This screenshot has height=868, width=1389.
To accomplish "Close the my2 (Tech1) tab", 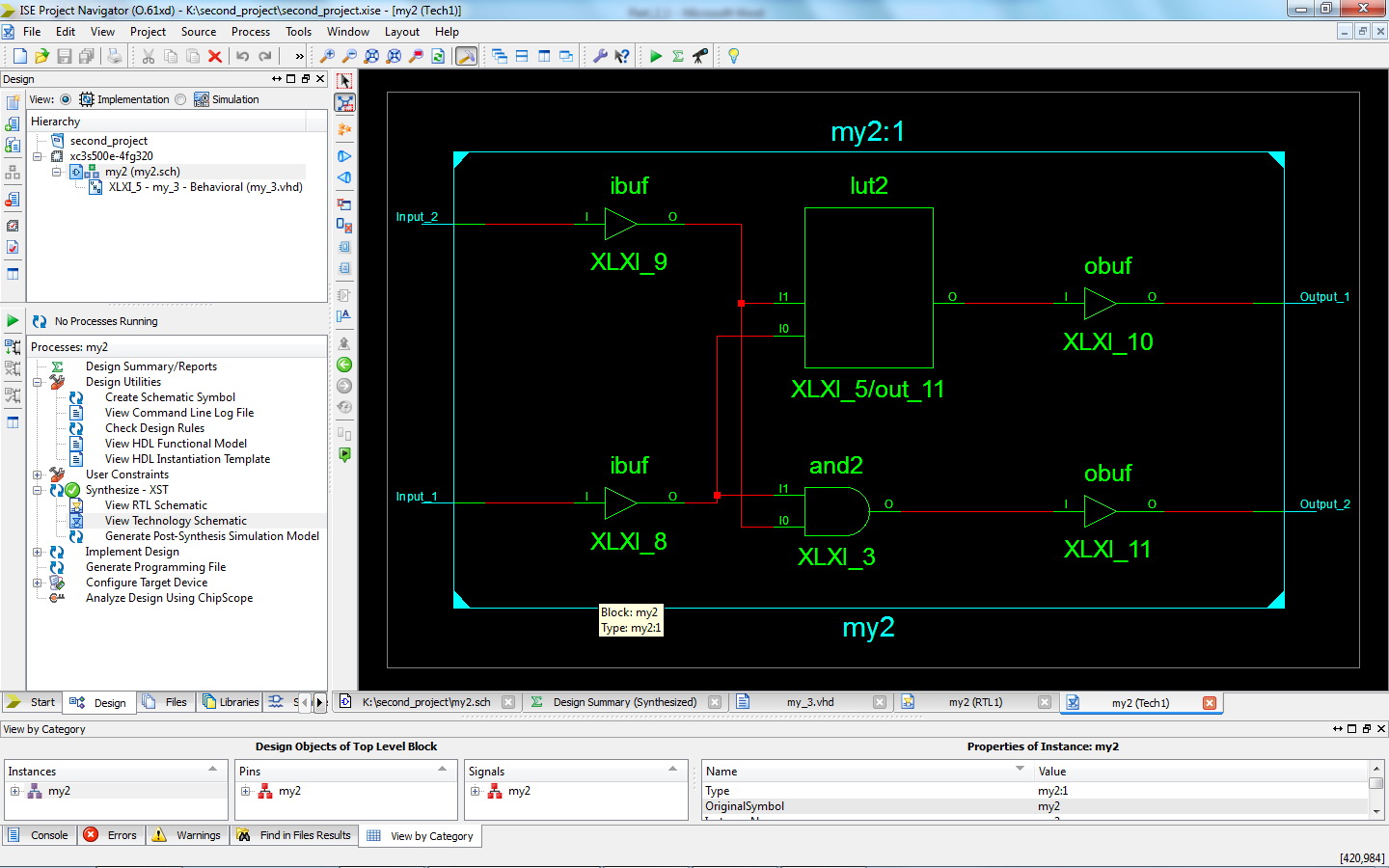I will pyautogui.click(x=1210, y=703).
